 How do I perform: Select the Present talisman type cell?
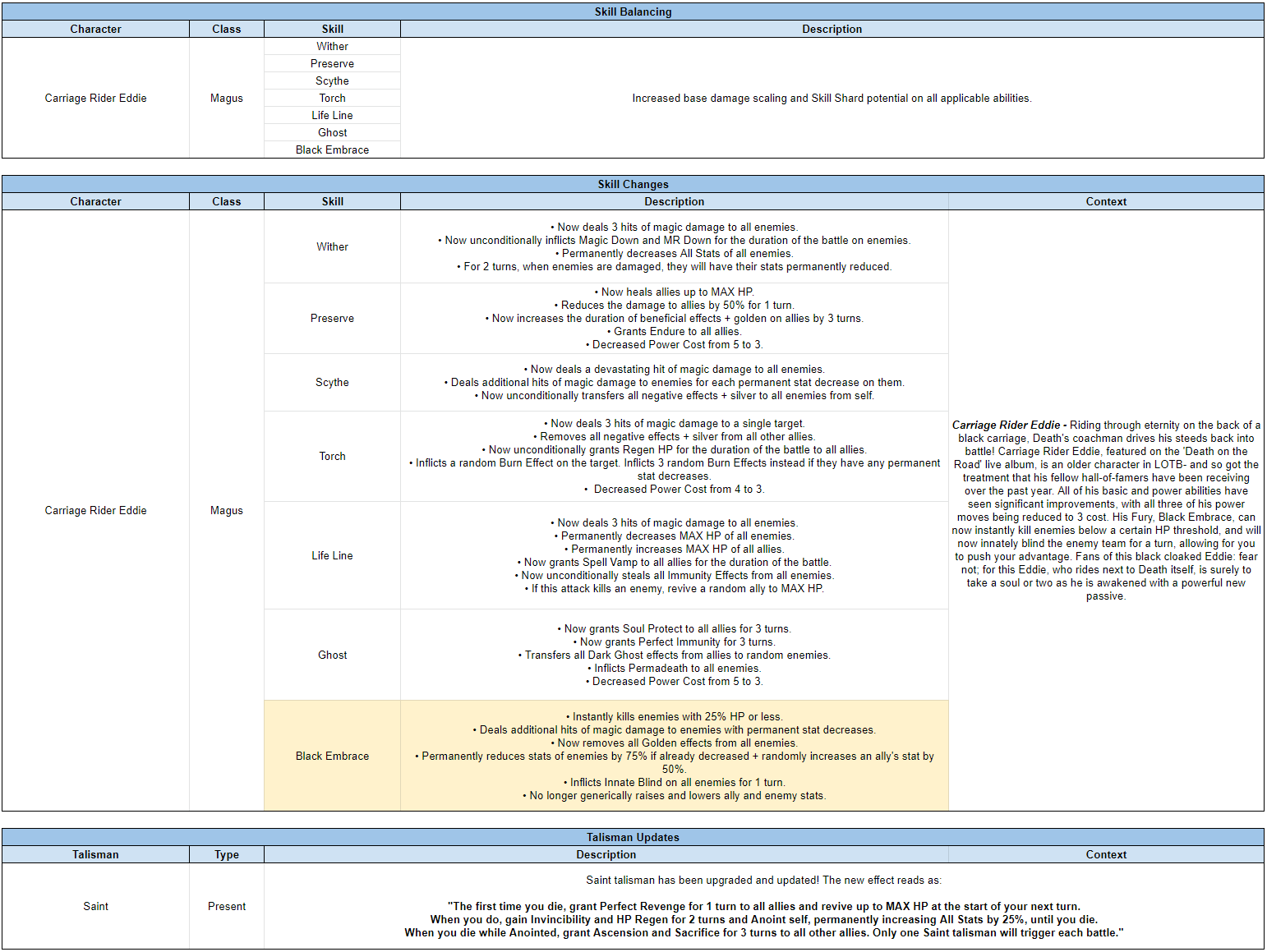[x=227, y=906]
